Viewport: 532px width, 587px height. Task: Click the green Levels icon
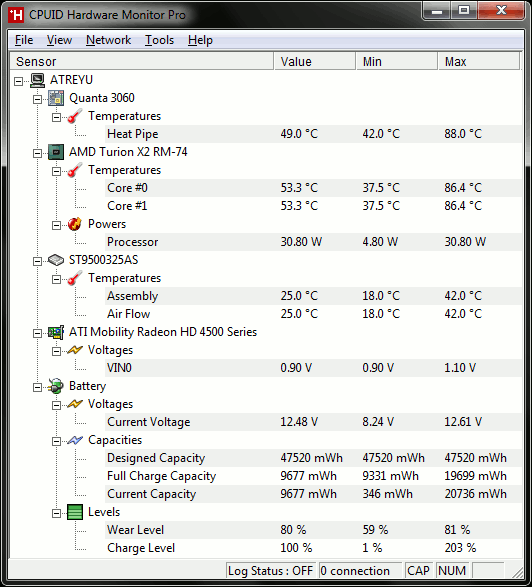[x=75, y=512]
